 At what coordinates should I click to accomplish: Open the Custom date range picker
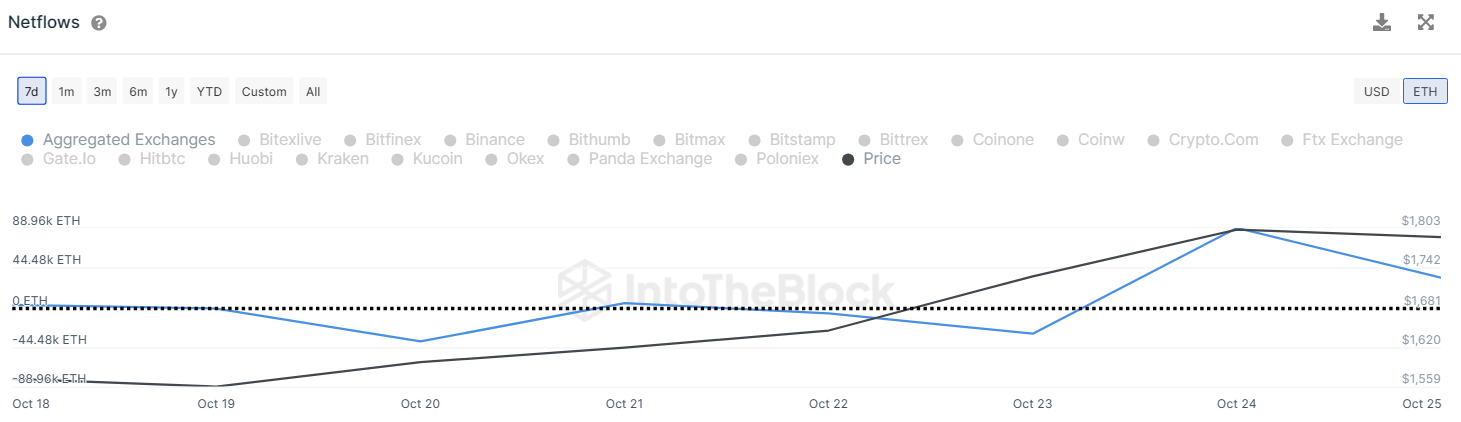click(264, 92)
